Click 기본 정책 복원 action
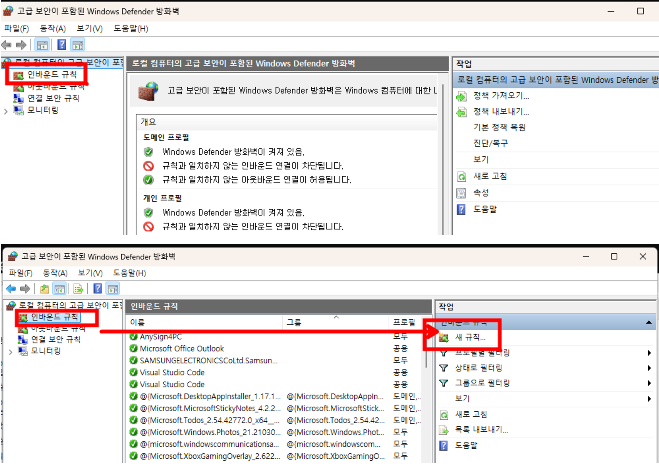Screen dimensions: 659x467 click(x=499, y=127)
